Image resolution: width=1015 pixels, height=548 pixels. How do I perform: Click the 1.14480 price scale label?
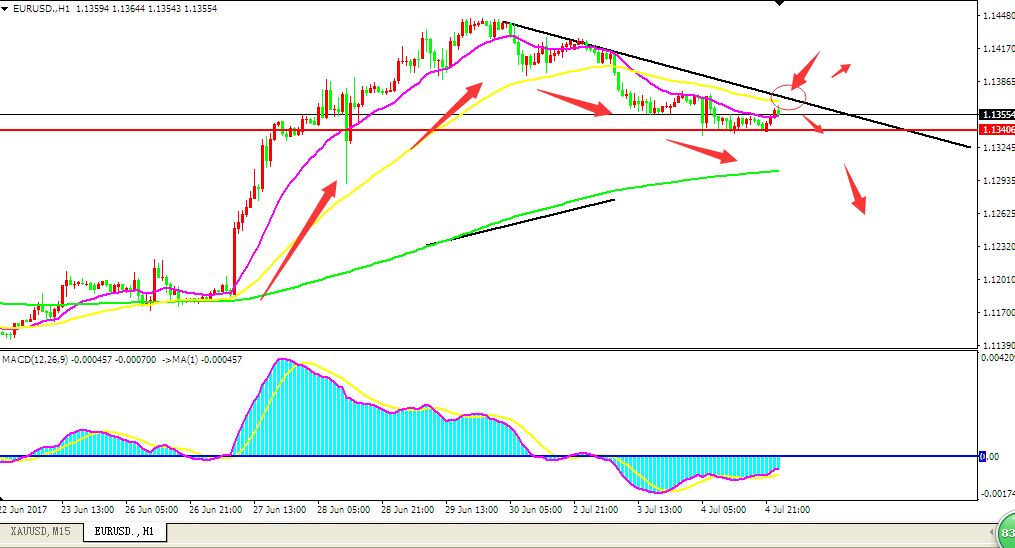[x=995, y=16]
